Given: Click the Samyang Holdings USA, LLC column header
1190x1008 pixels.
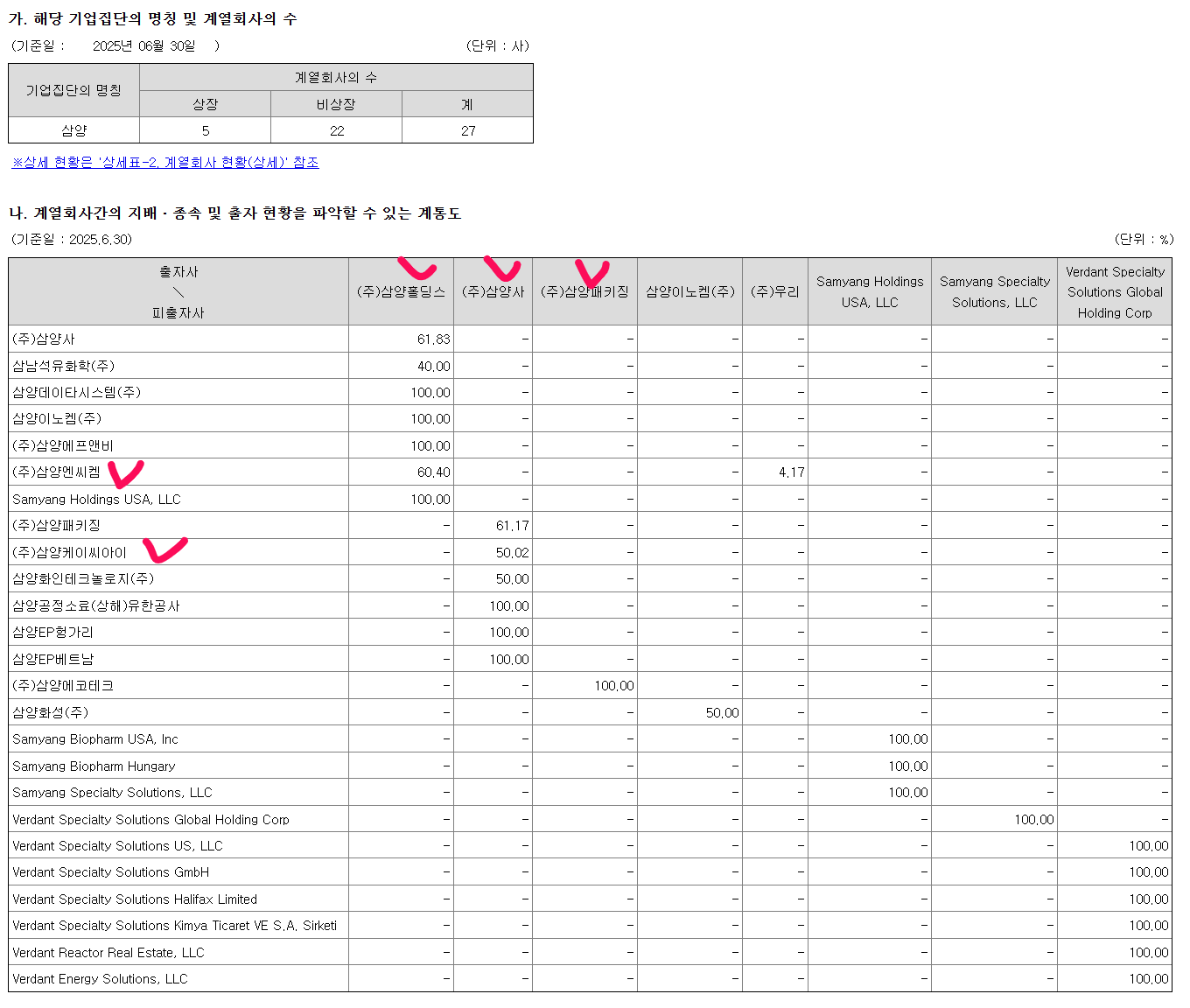Looking at the screenshot, I should (870, 291).
